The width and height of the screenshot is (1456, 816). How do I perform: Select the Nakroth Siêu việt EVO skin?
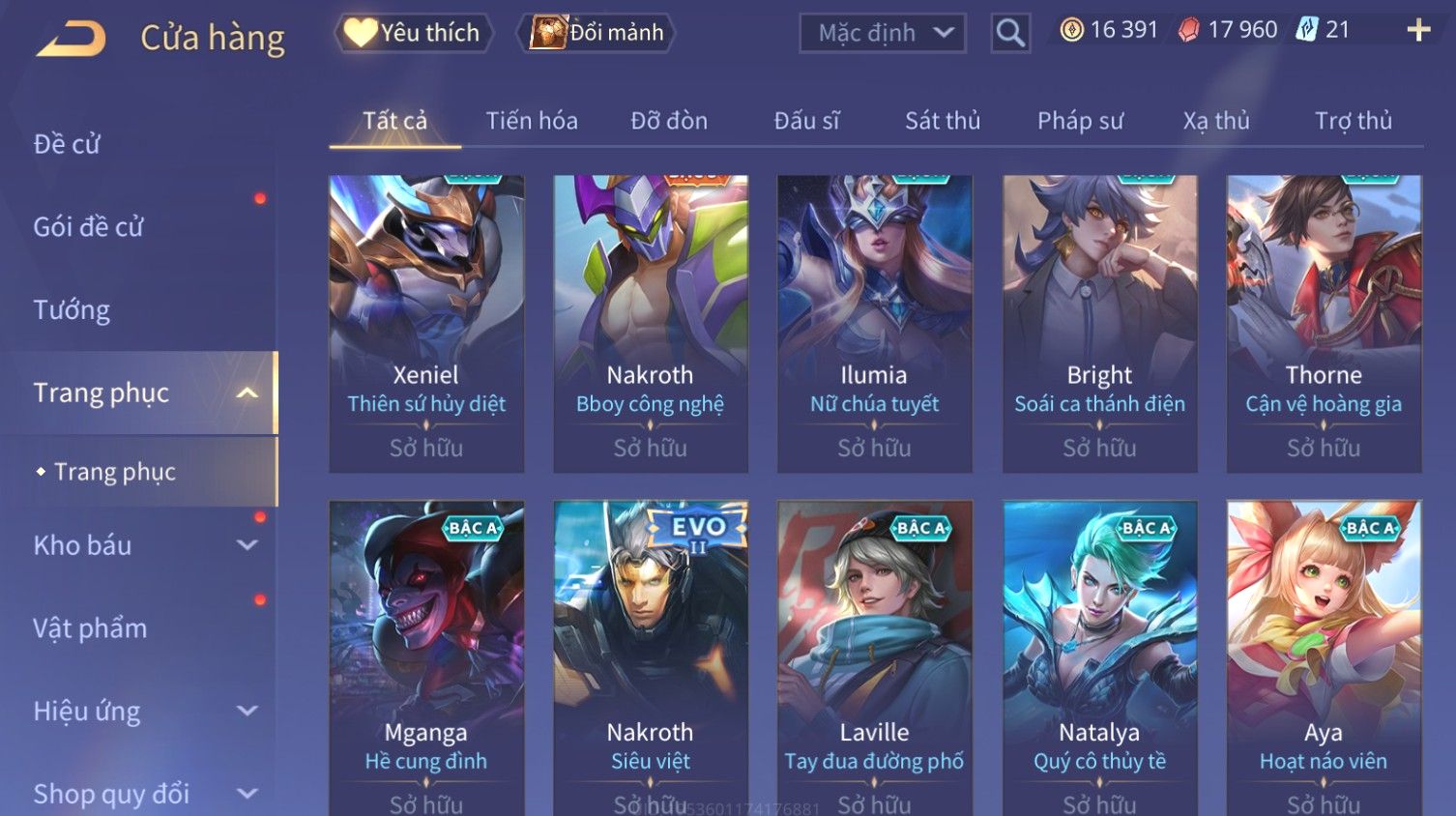651,657
